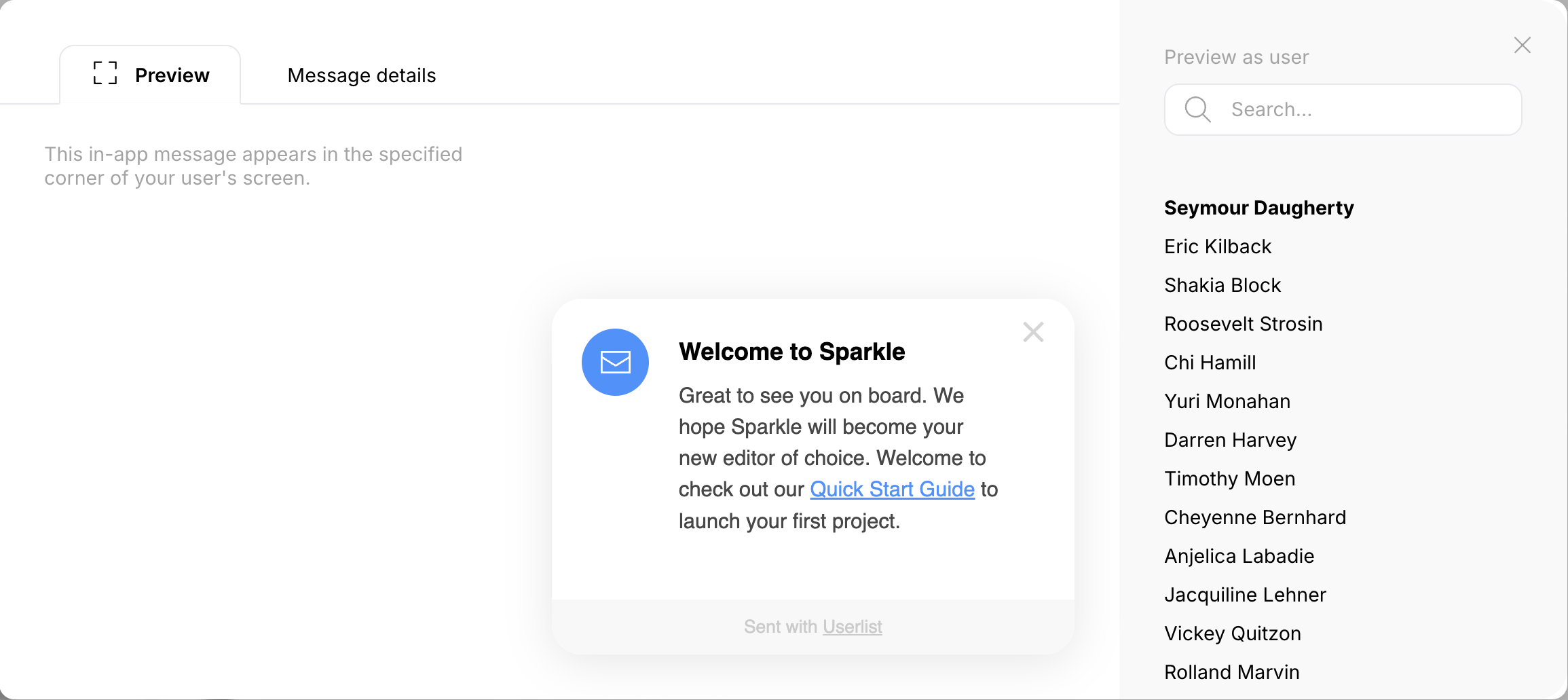Click the Preview fullscreen icon
The image size is (1568, 700).
tap(105, 73)
